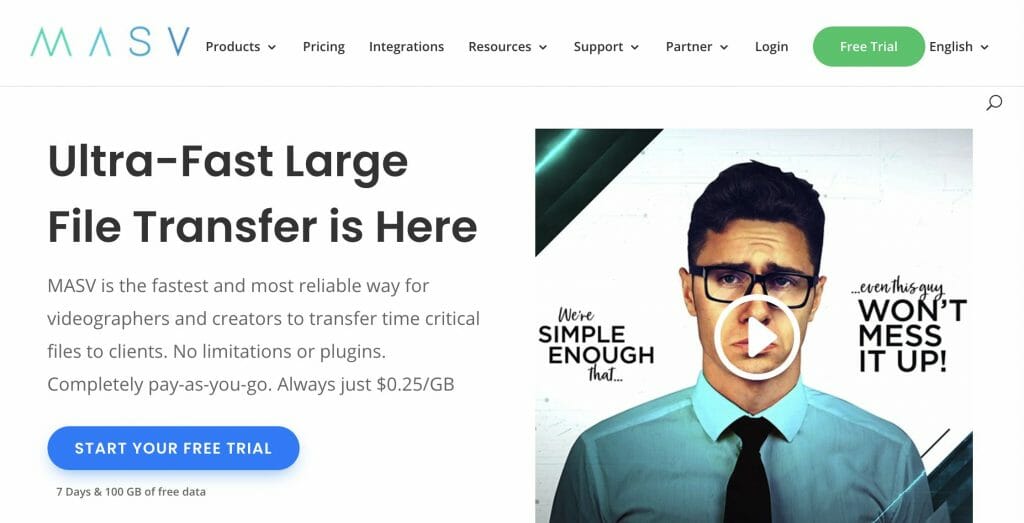Screen dimensions: 1024x523
Task: Open the Partner menu chevron
Action: coord(724,47)
